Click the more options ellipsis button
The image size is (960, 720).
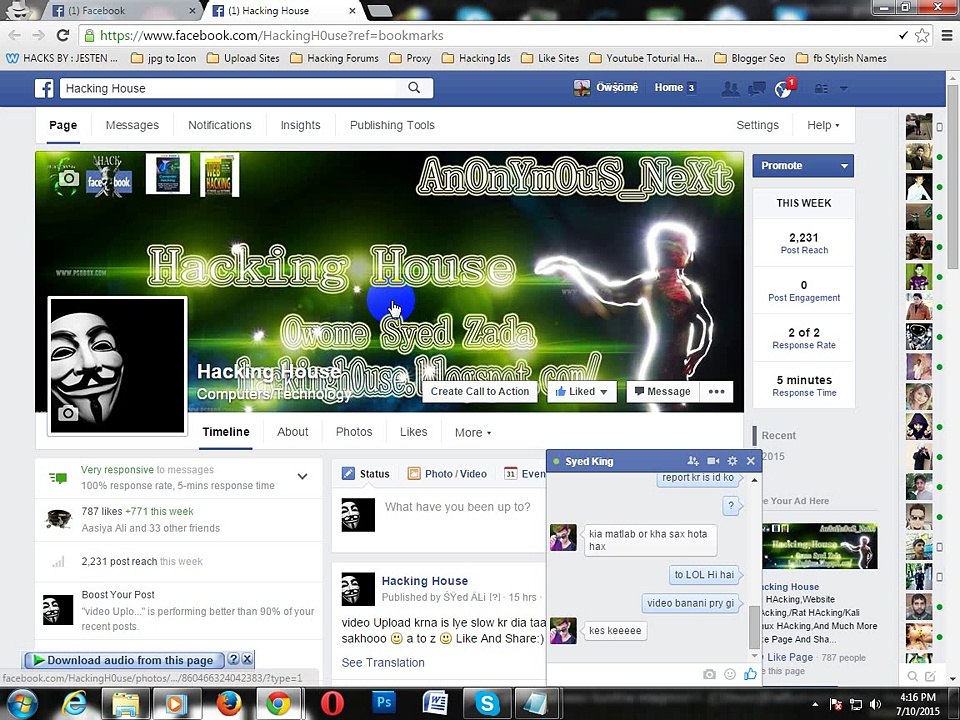(x=716, y=391)
